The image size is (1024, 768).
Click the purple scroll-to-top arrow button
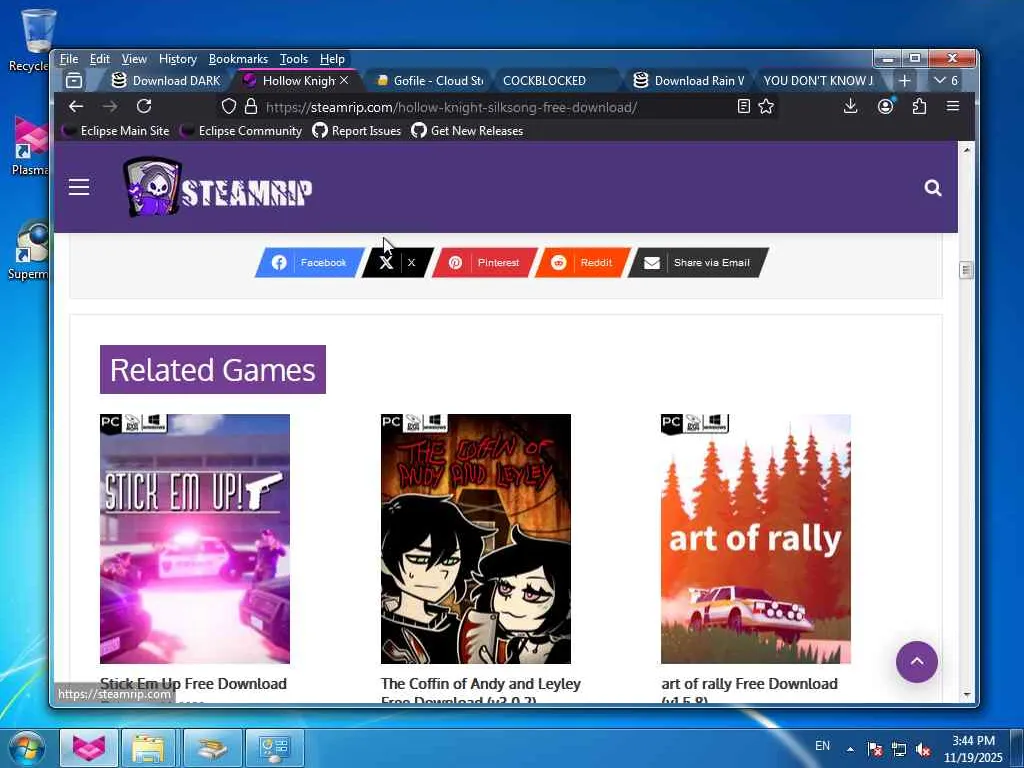(x=916, y=662)
